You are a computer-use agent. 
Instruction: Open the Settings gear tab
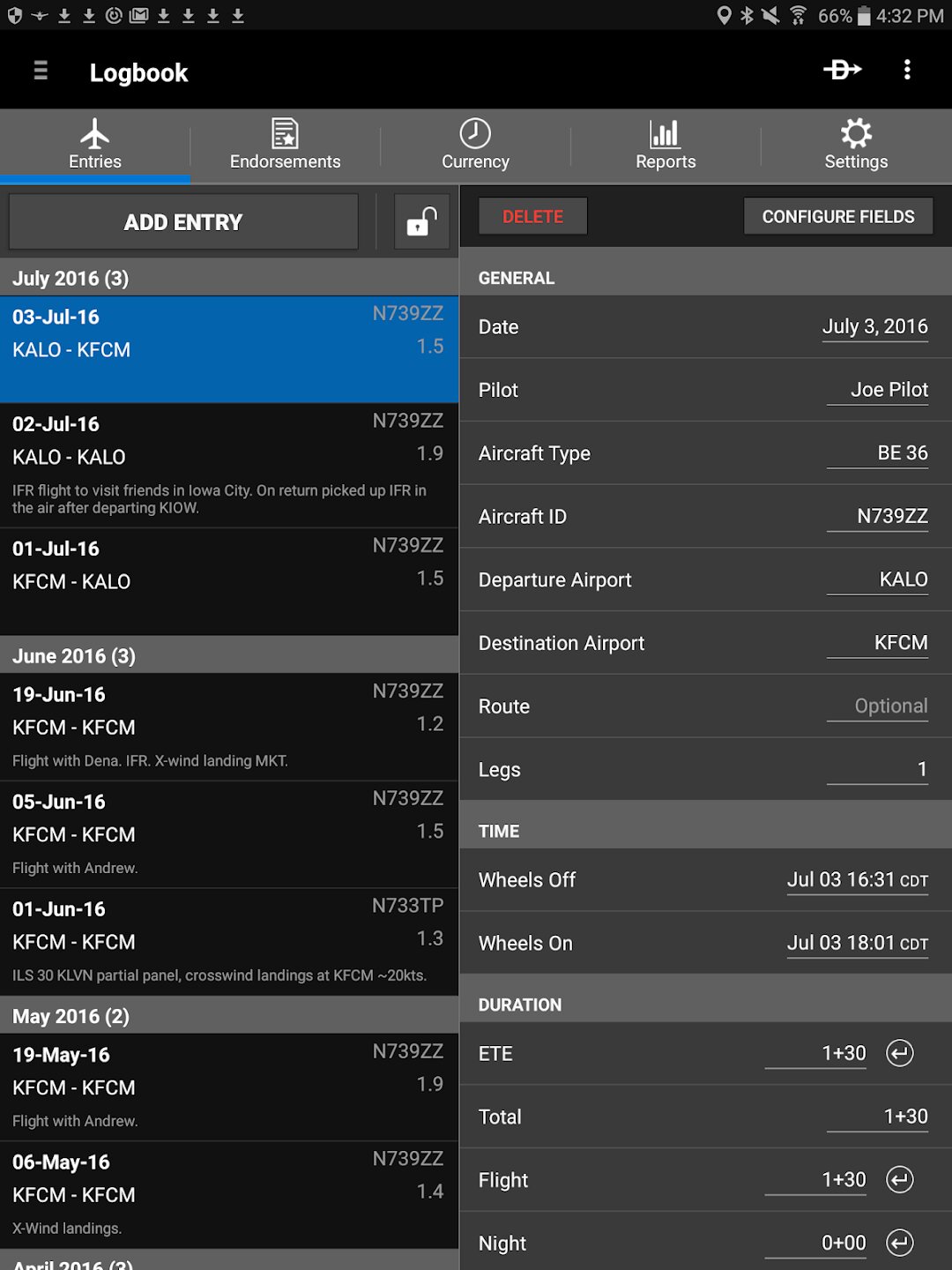point(856,146)
